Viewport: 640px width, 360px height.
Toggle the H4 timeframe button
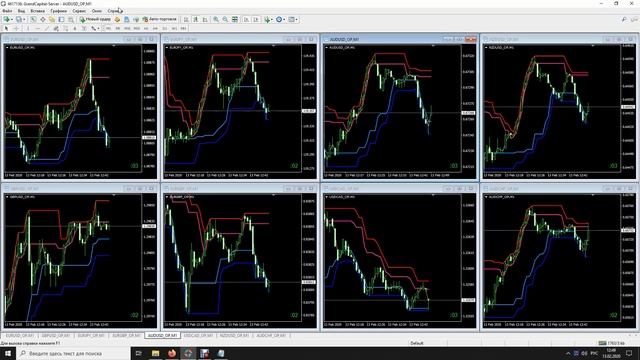coord(155,28)
